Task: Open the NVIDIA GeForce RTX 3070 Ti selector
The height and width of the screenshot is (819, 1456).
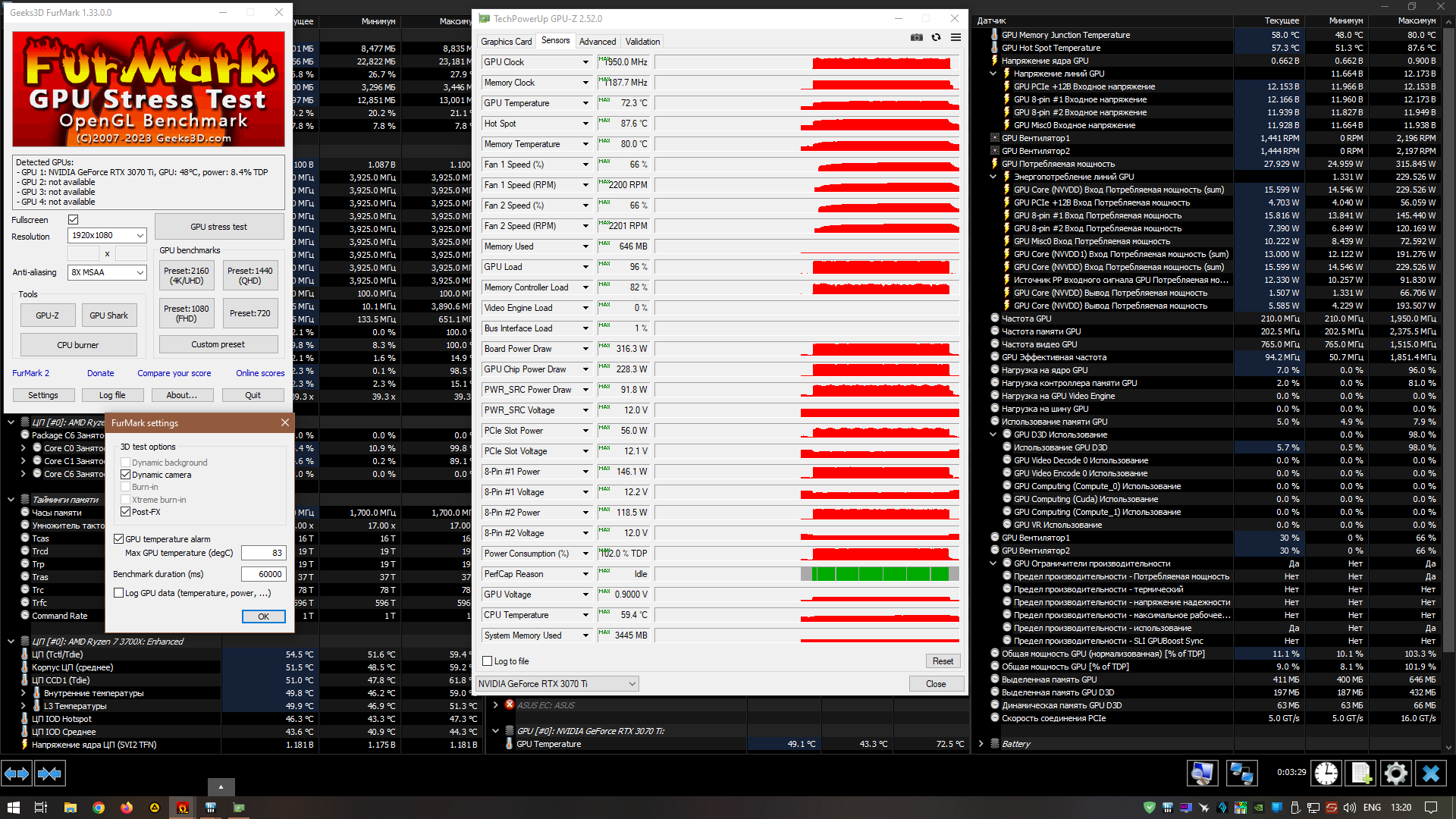Action: (x=557, y=684)
